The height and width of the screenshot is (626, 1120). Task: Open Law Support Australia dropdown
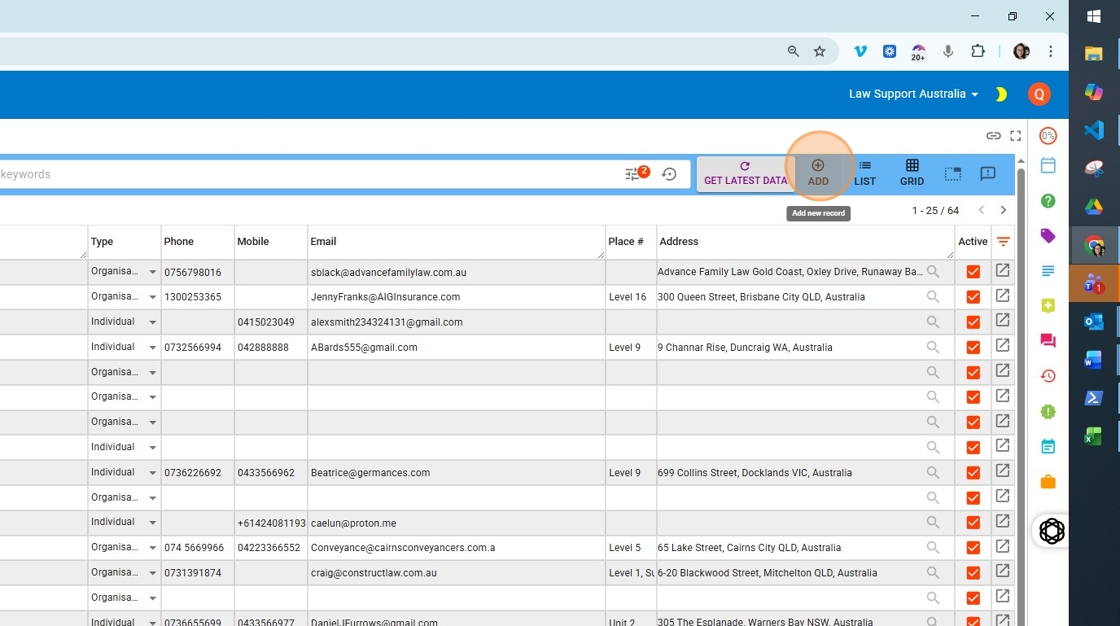[x=913, y=94]
